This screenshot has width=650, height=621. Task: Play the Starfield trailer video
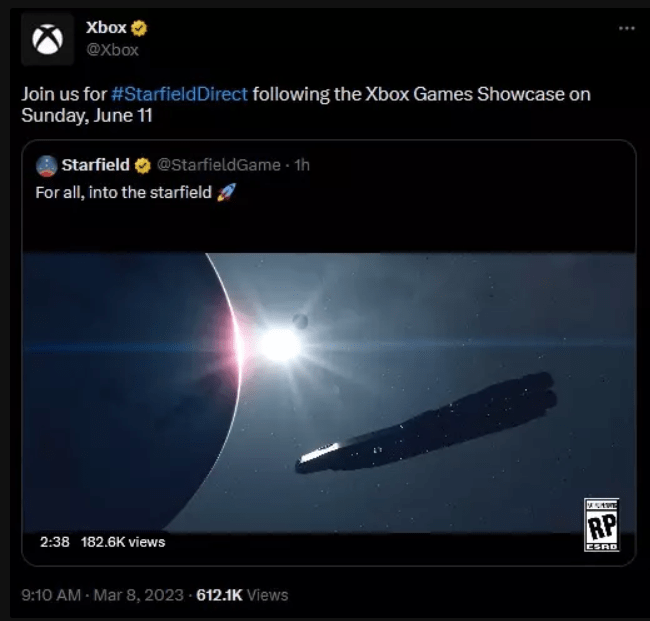click(x=328, y=392)
